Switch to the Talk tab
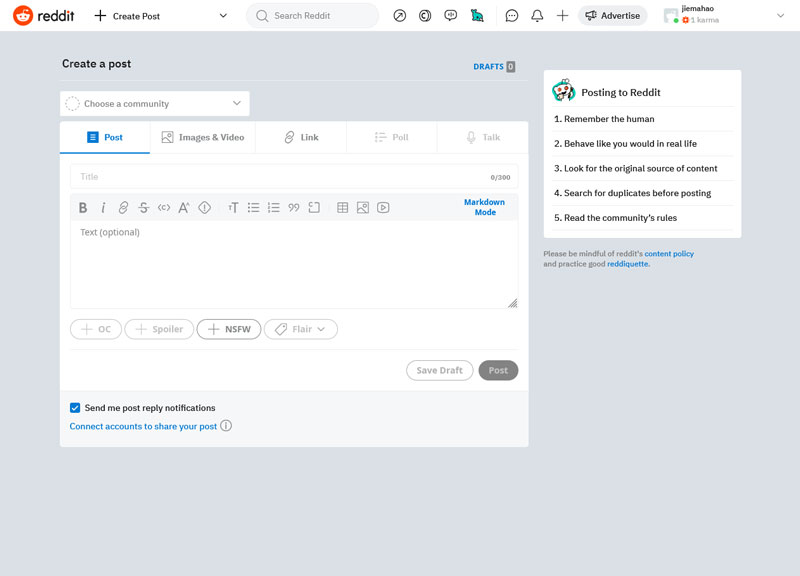This screenshot has width=800, height=576. coord(483,137)
